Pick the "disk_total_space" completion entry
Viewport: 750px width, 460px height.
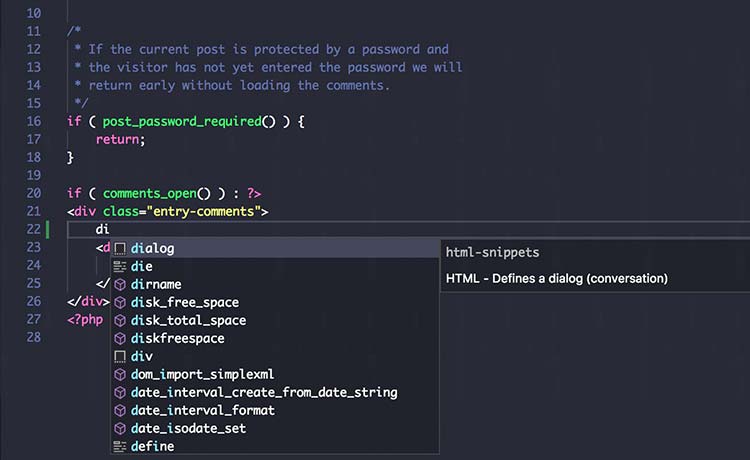188,320
